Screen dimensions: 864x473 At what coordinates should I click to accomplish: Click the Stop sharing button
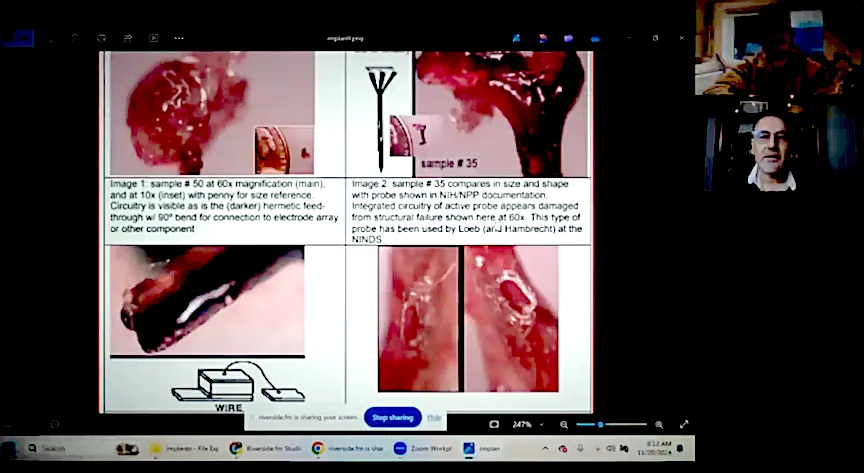coord(392,417)
